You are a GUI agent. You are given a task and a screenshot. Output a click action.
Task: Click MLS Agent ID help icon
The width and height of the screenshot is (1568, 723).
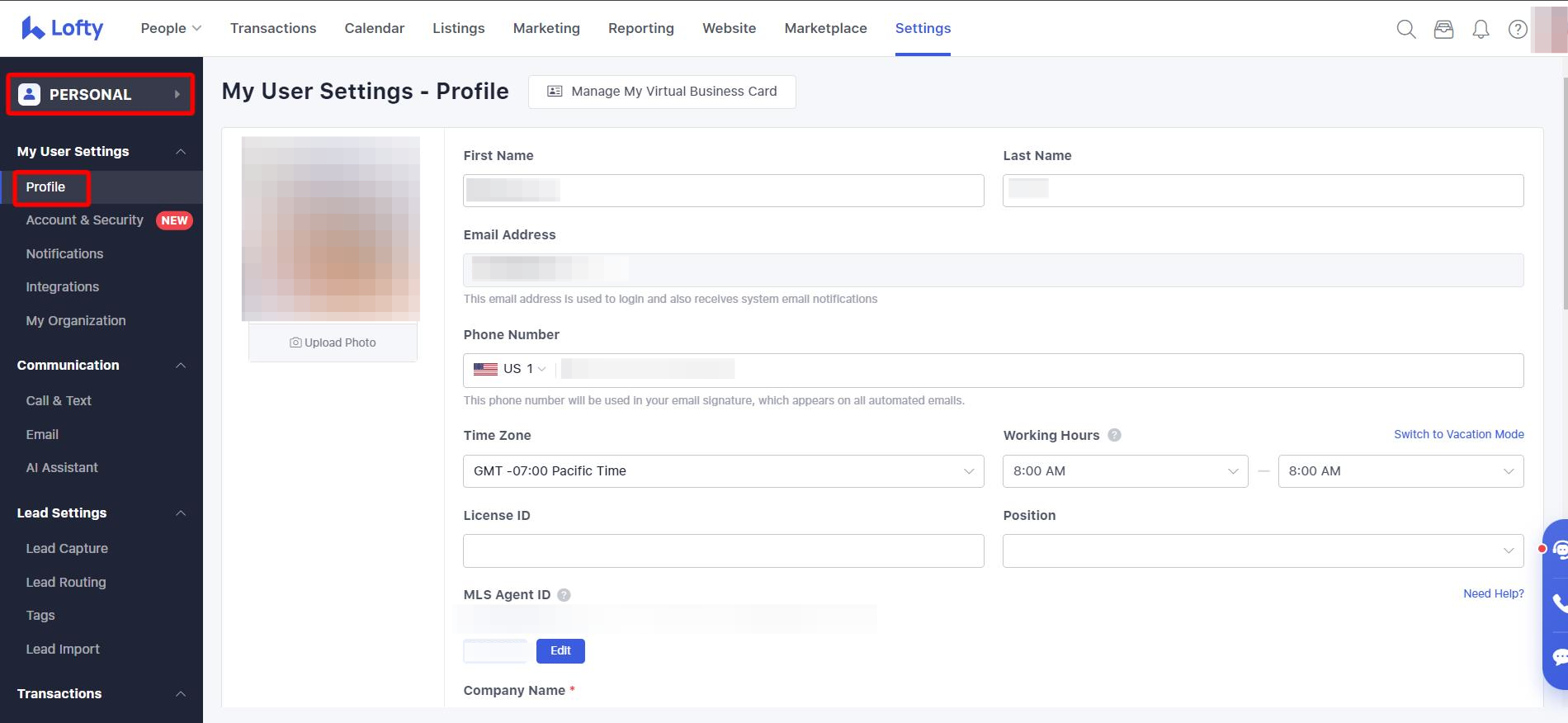point(564,595)
